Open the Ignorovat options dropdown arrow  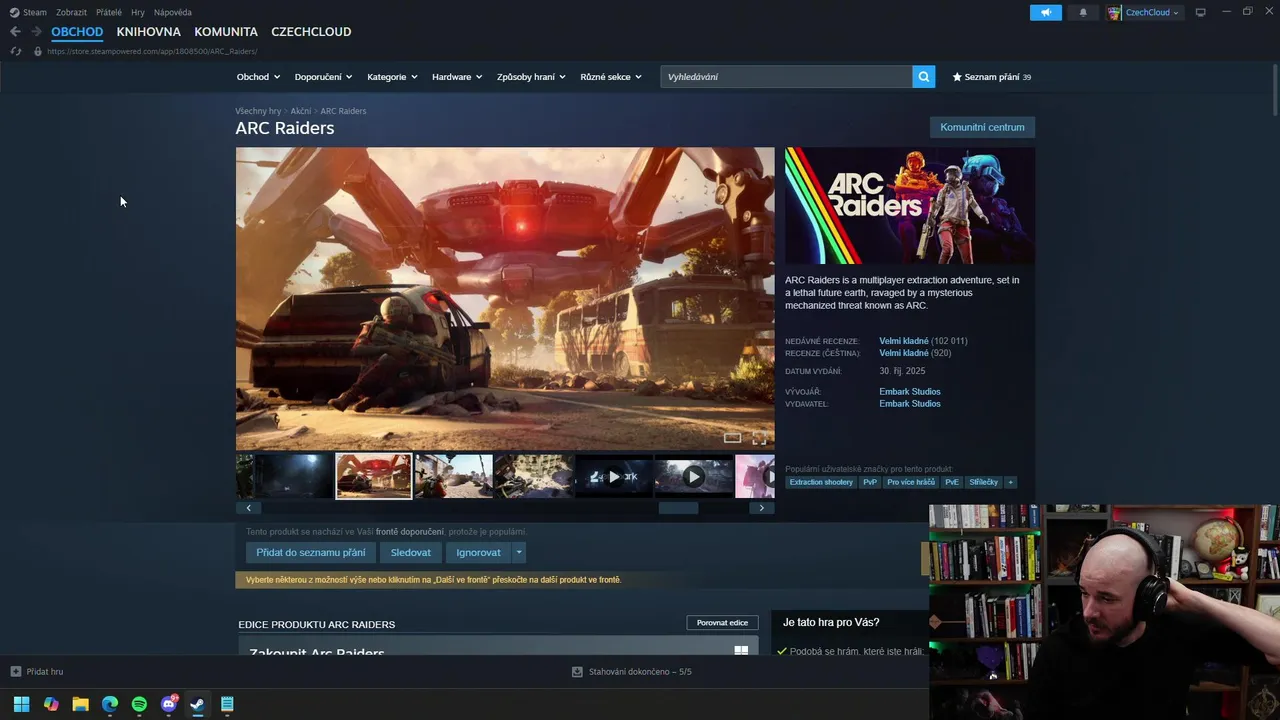tap(518, 552)
